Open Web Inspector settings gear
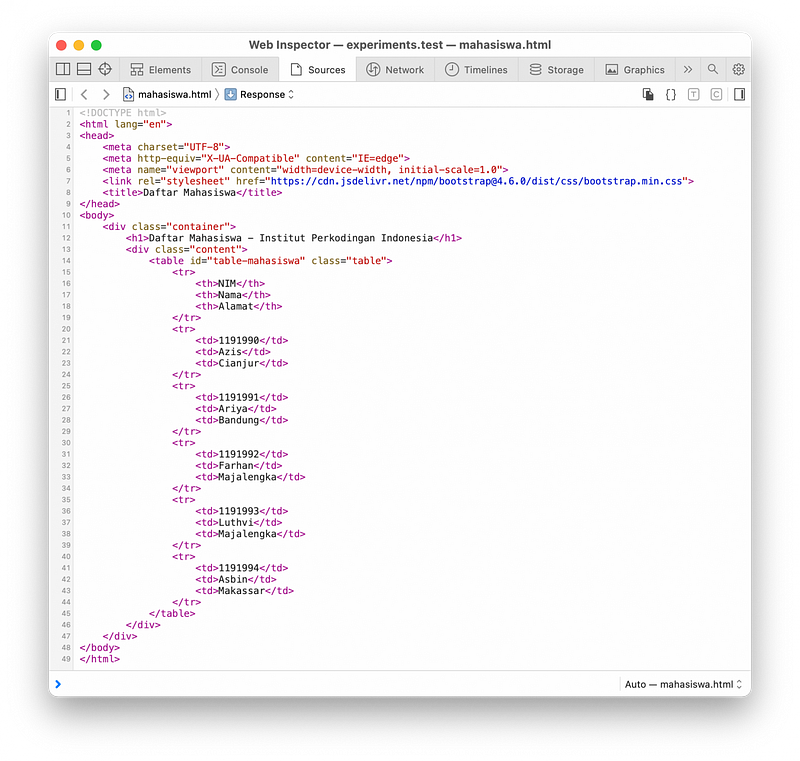The height and width of the screenshot is (761, 800). point(738,70)
